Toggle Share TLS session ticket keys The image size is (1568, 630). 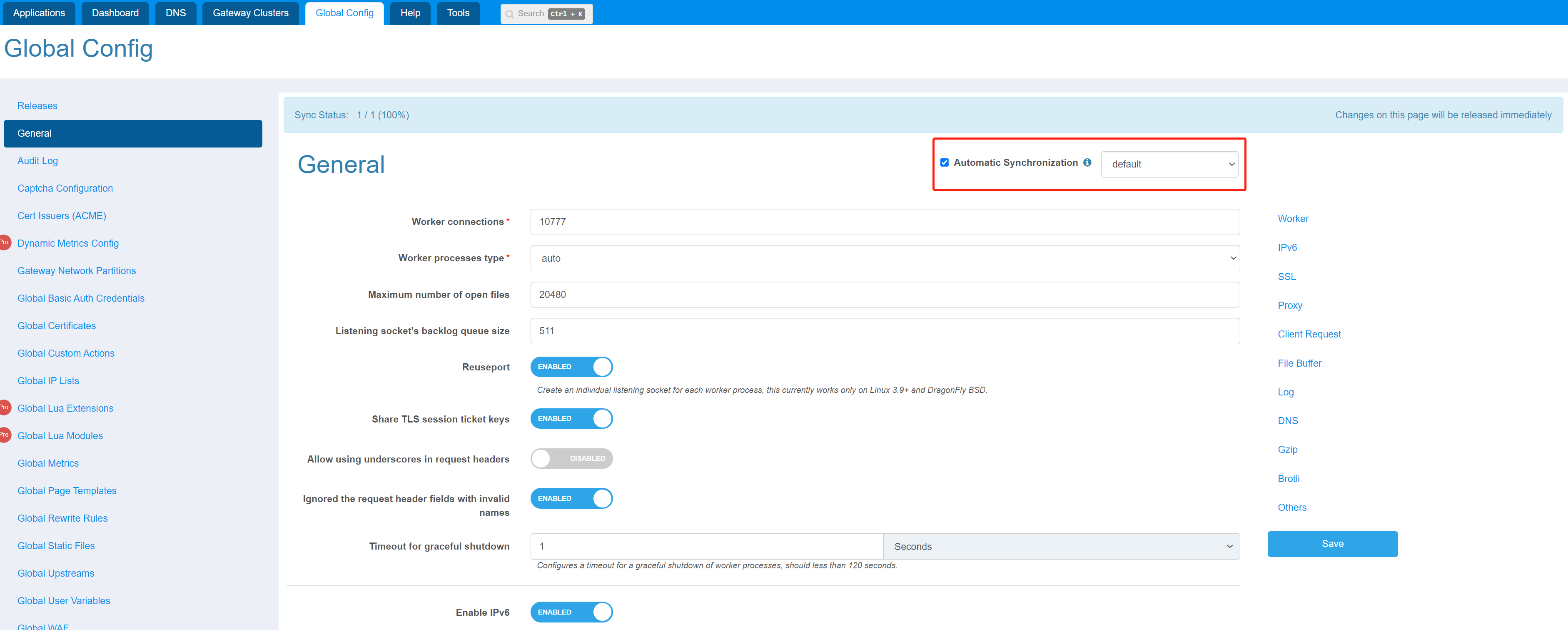571,418
